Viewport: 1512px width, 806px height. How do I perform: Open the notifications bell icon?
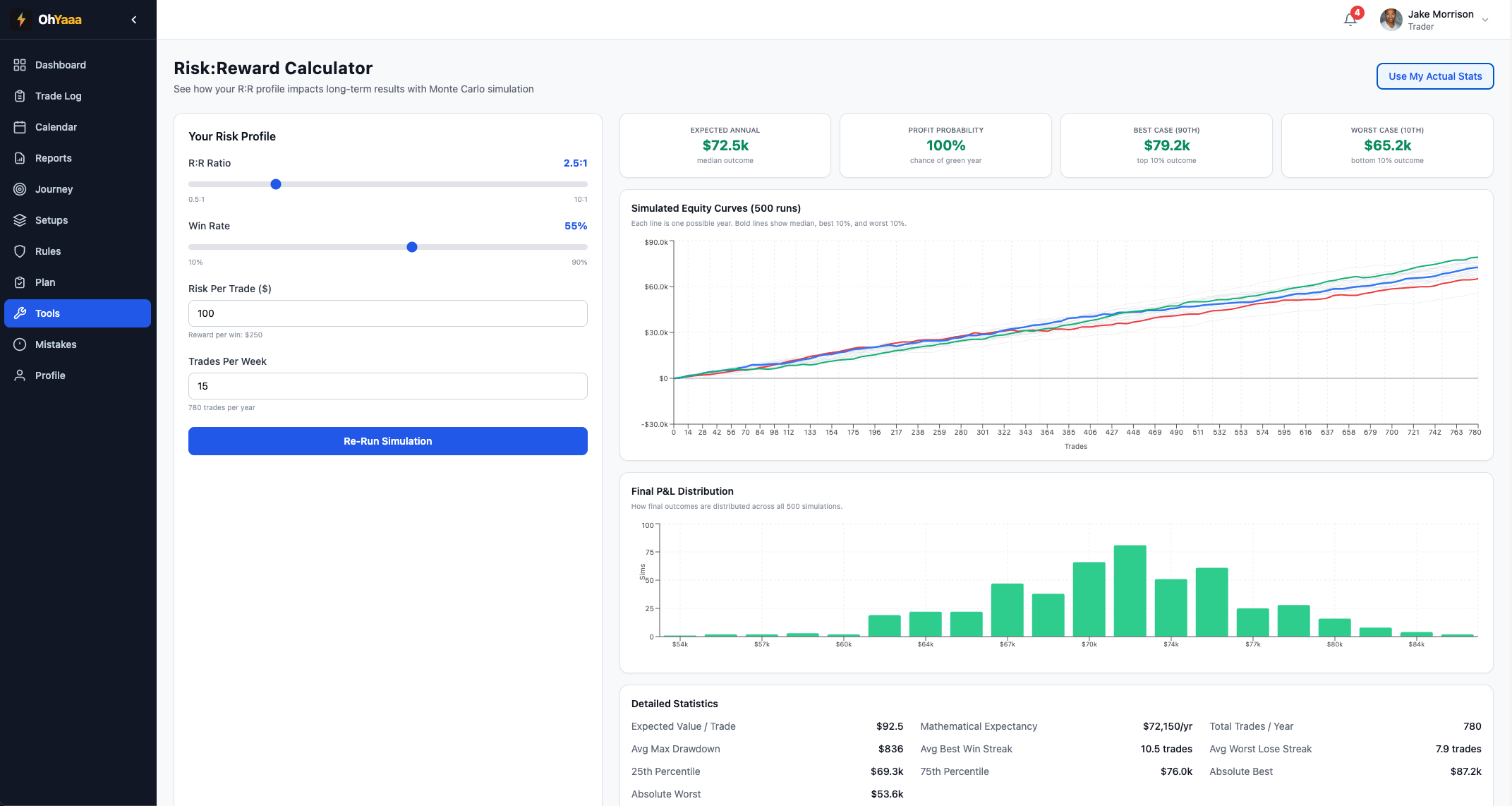(1350, 20)
